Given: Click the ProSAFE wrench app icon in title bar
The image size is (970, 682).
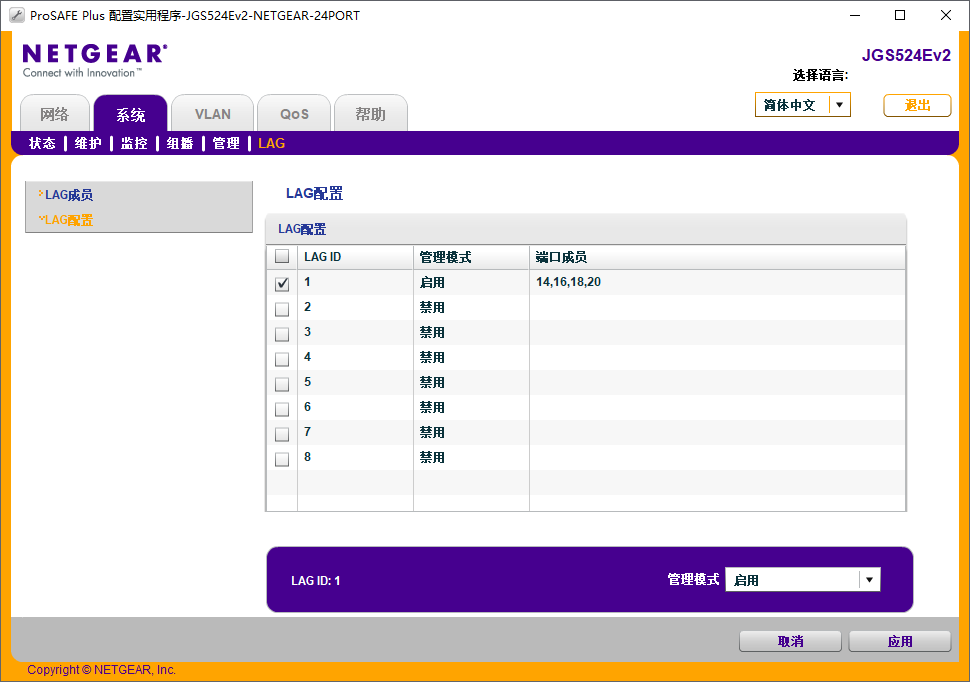Looking at the screenshot, I should 17,15.
